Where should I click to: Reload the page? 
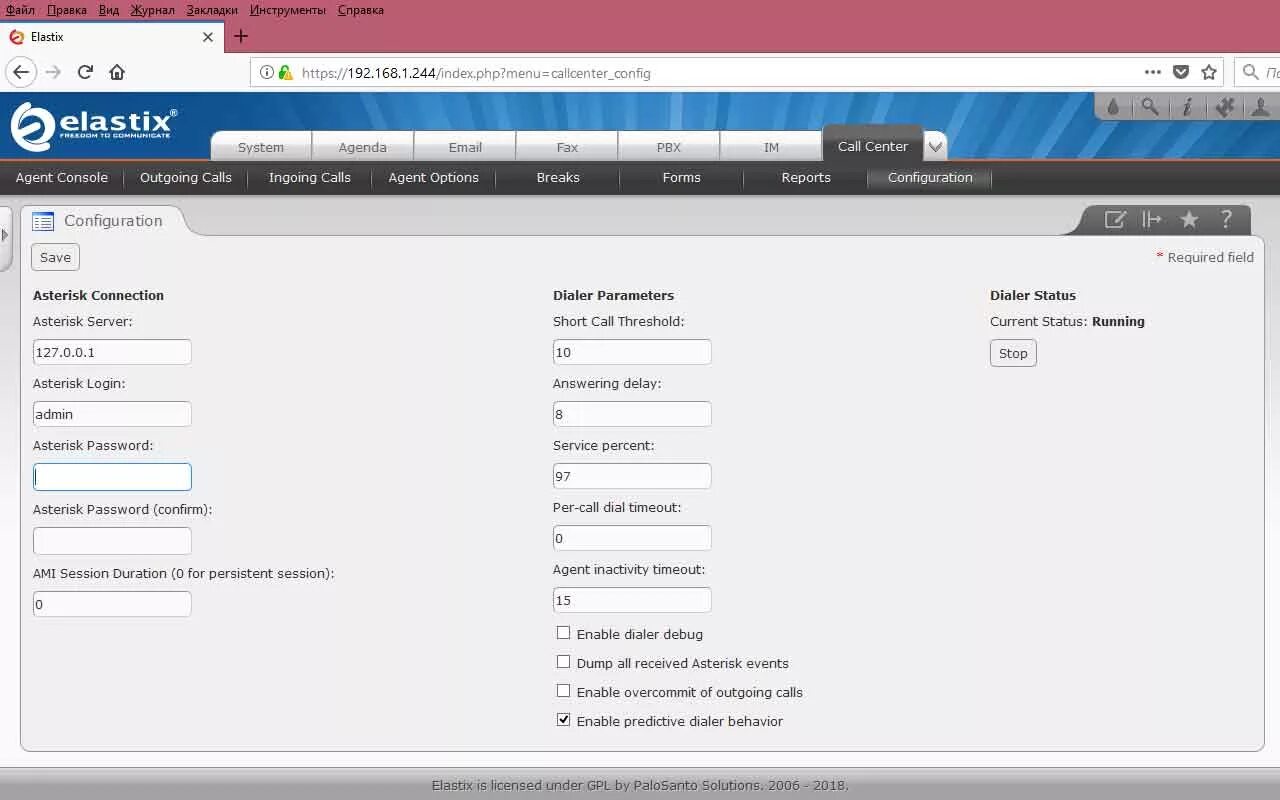(85, 72)
